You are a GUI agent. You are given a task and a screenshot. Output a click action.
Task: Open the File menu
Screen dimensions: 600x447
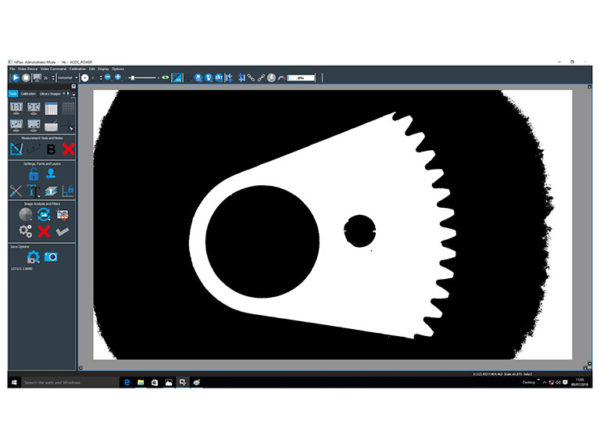12,68
